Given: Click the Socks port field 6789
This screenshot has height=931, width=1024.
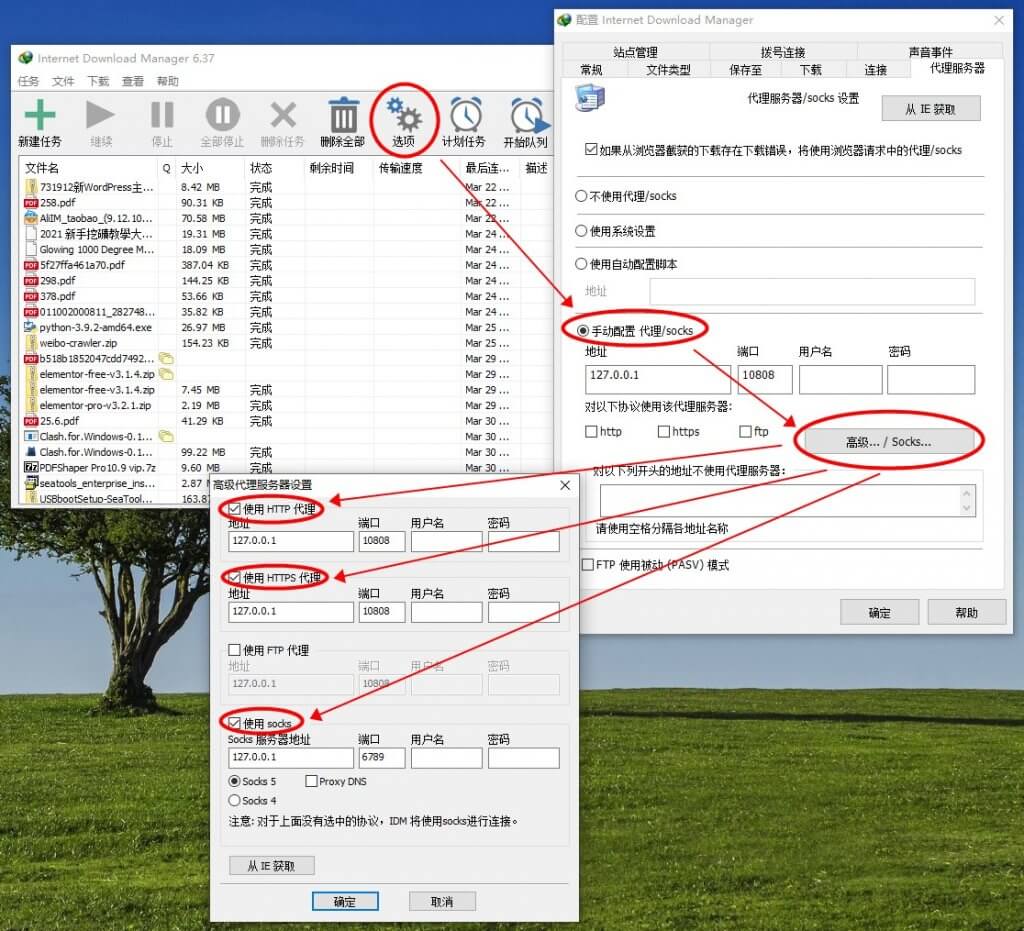Looking at the screenshot, I should click(382, 757).
